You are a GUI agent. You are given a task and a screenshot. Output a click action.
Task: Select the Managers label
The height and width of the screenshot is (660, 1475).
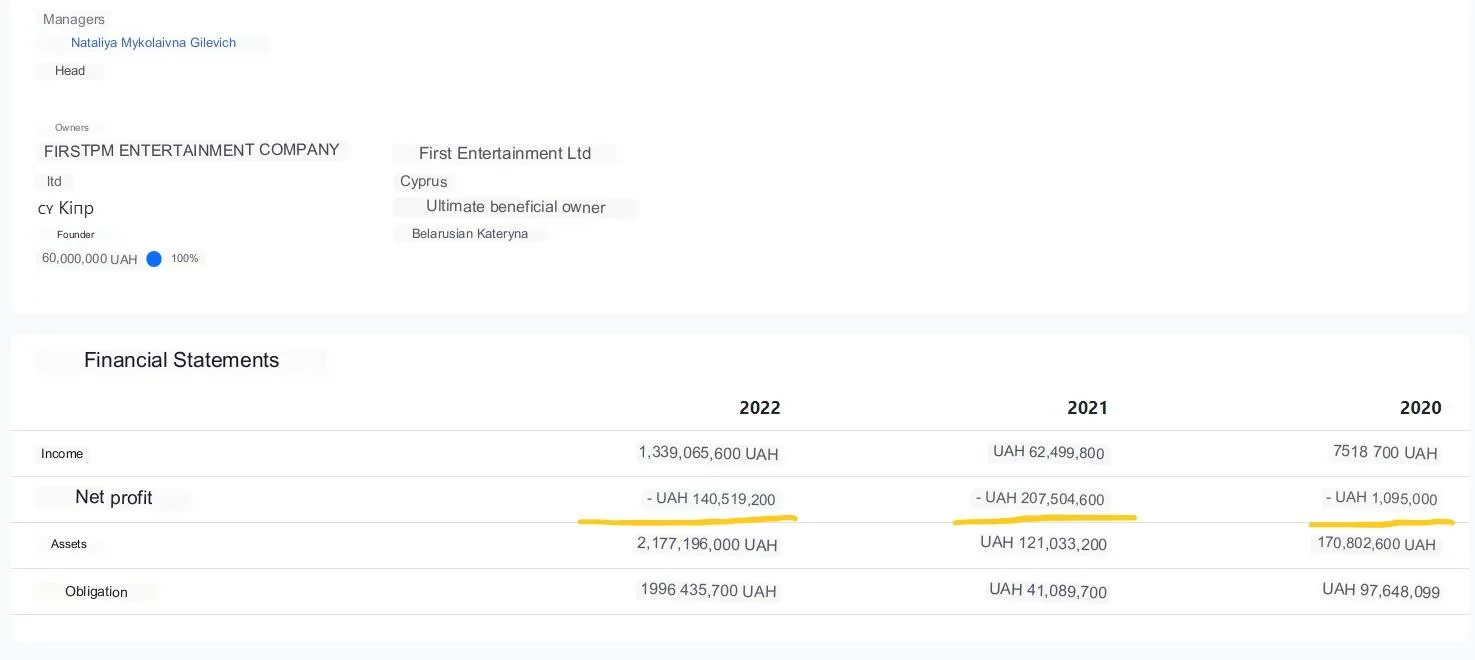74,19
